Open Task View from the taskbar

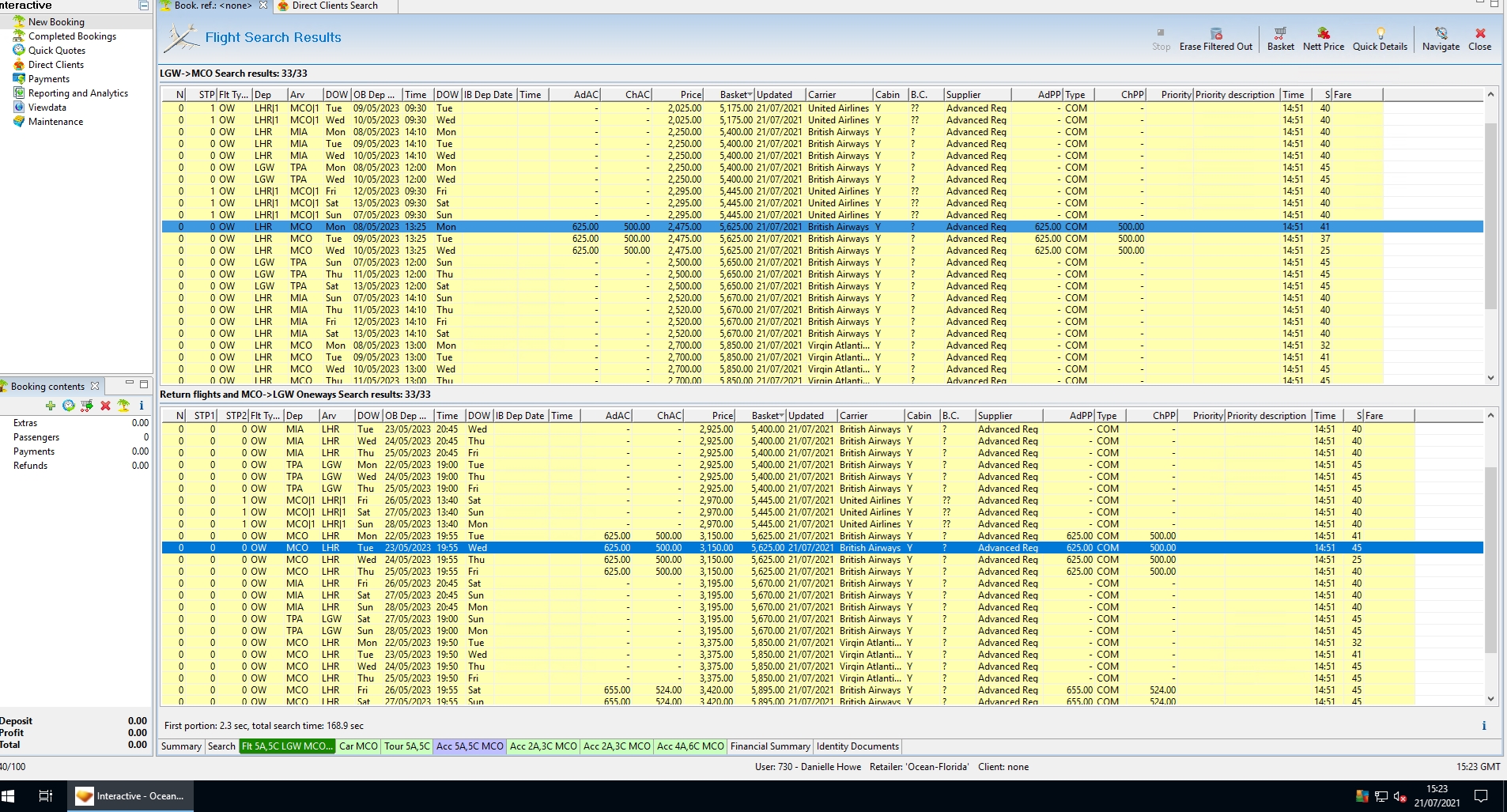tap(45, 796)
